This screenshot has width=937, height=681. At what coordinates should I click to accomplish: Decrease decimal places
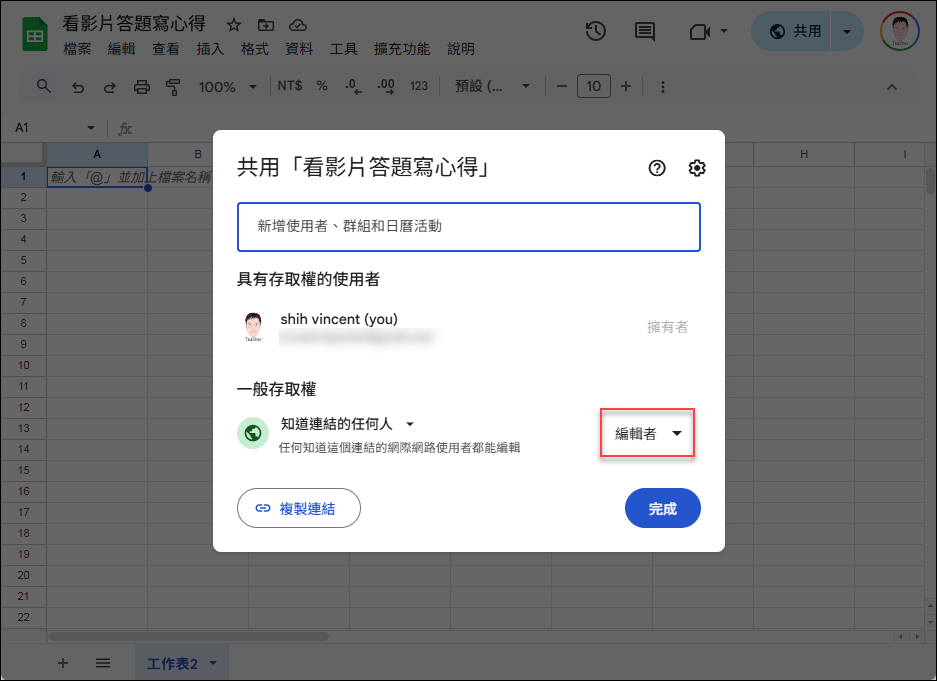click(x=353, y=87)
